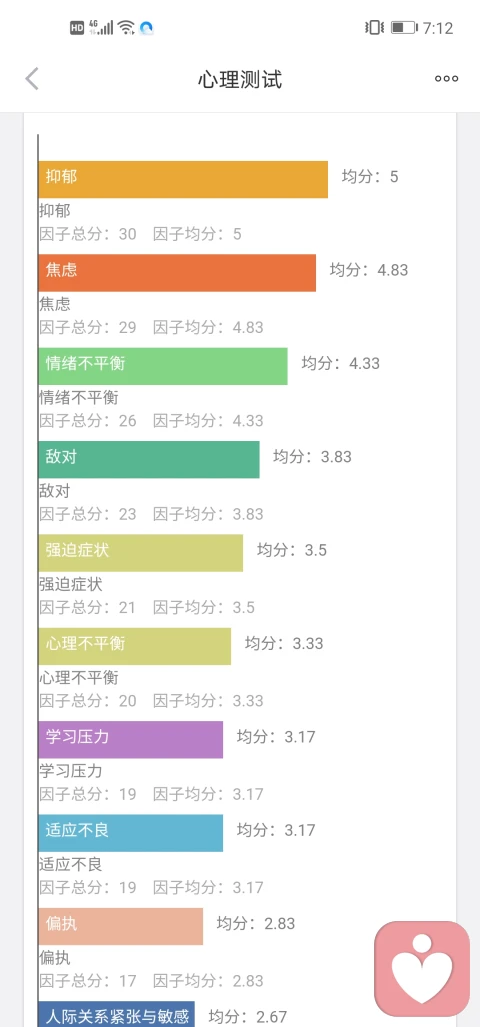Screen dimensions: 480x1027
Task: Select the purple 学习压力 bar
Action: pyautogui.click(x=130, y=739)
